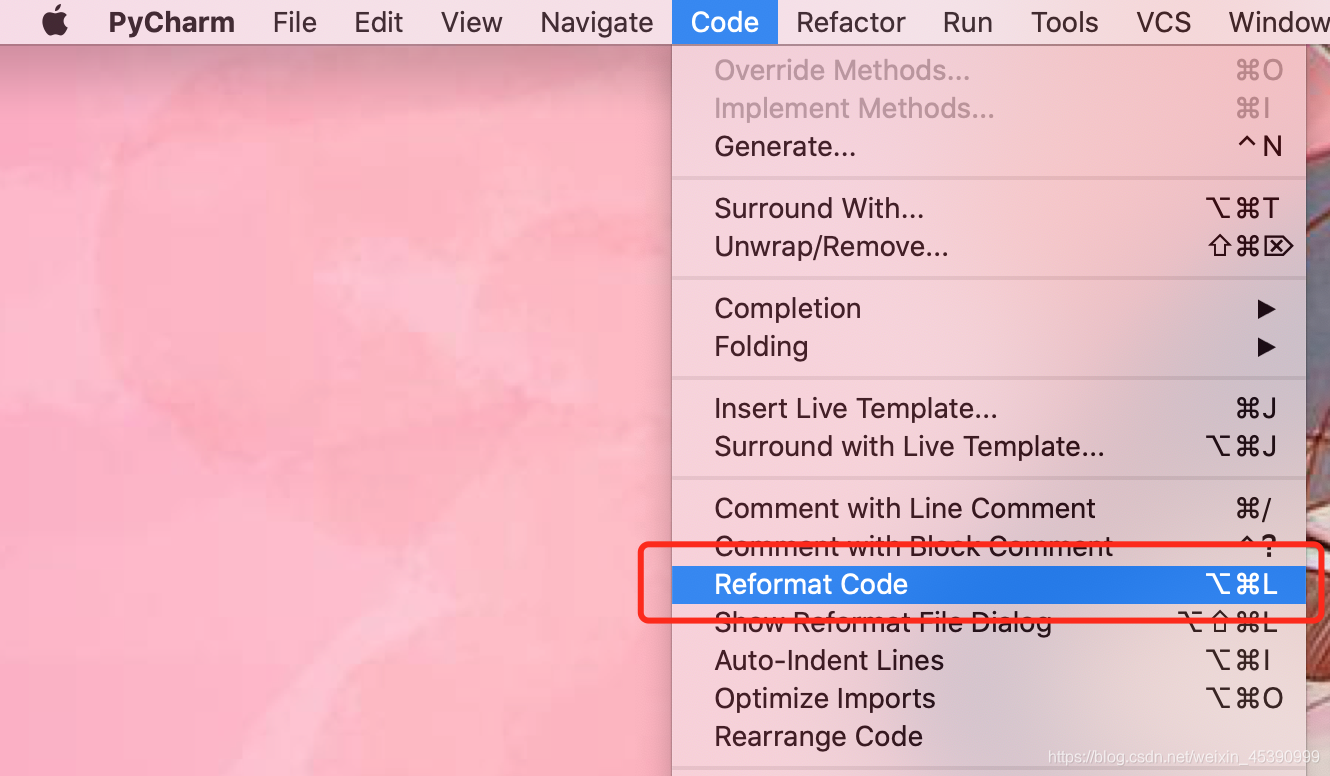The height and width of the screenshot is (776, 1330).
Task: Open the VCS menu
Action: 1162,22
